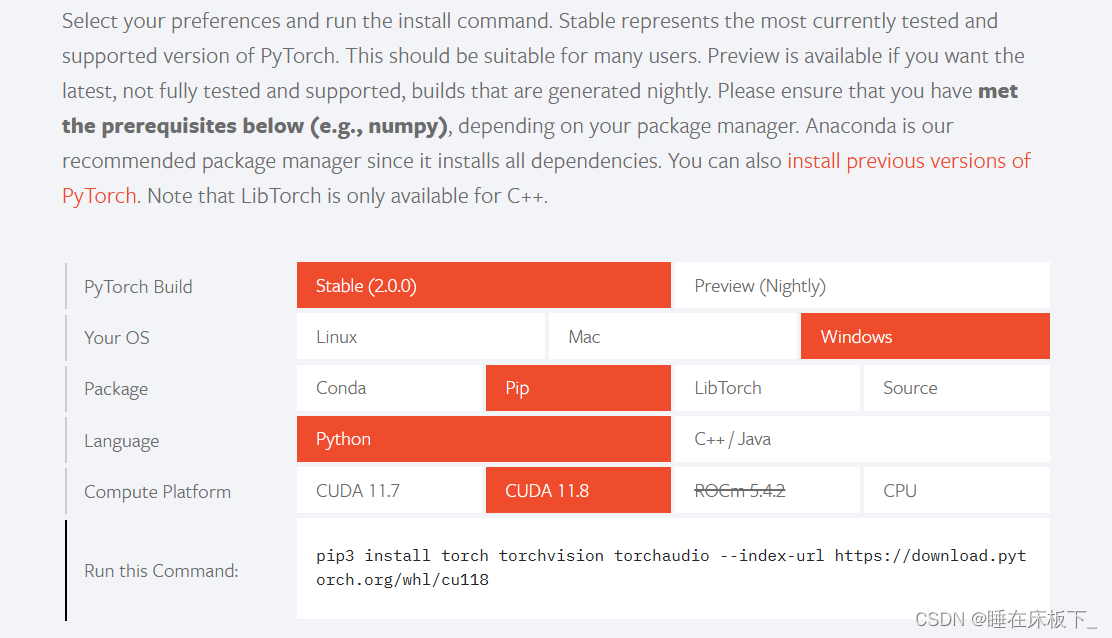The width and height of the screenshot is (1112, 638).
Task: Open the install previous versions of PyTorch link
Action: pyautogui.click(x=908, y=161)
